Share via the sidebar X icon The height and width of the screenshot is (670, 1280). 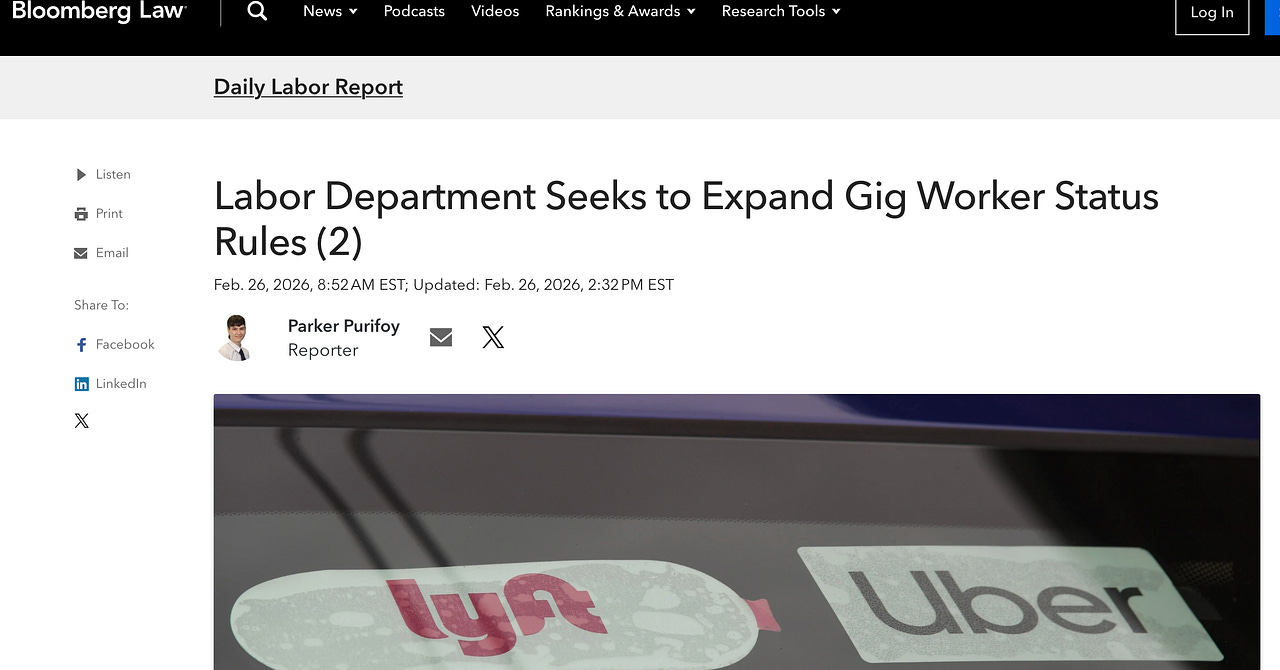(82, 421)
